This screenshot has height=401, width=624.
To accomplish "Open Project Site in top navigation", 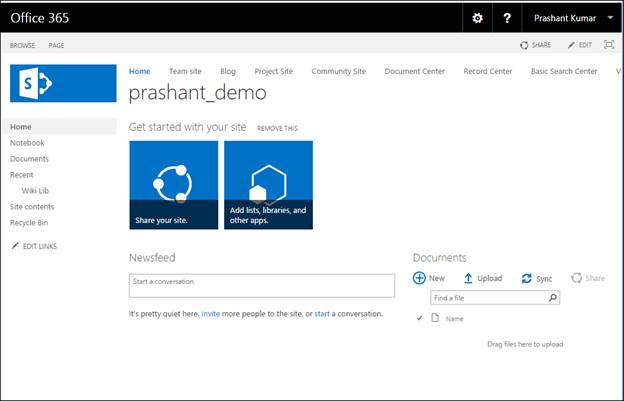I will click(273, 71).
